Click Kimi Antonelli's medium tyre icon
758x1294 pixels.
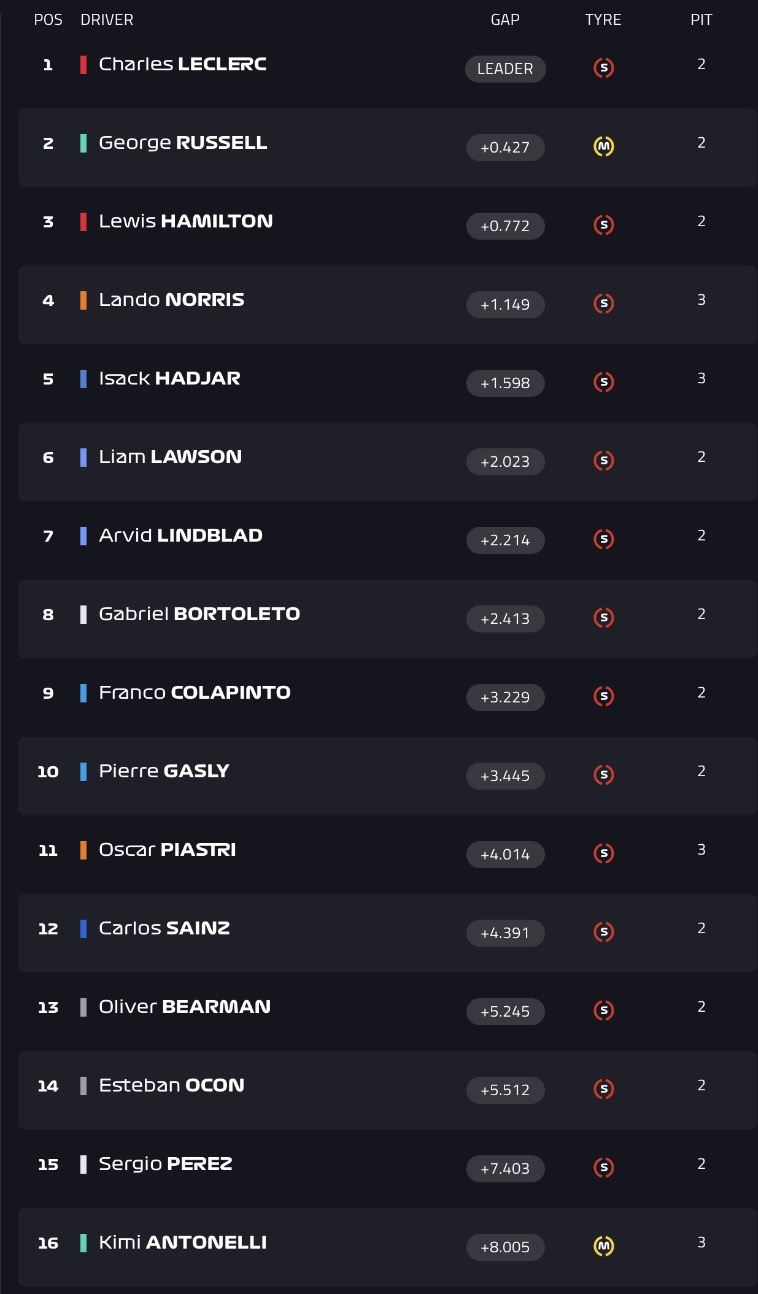603,1247
